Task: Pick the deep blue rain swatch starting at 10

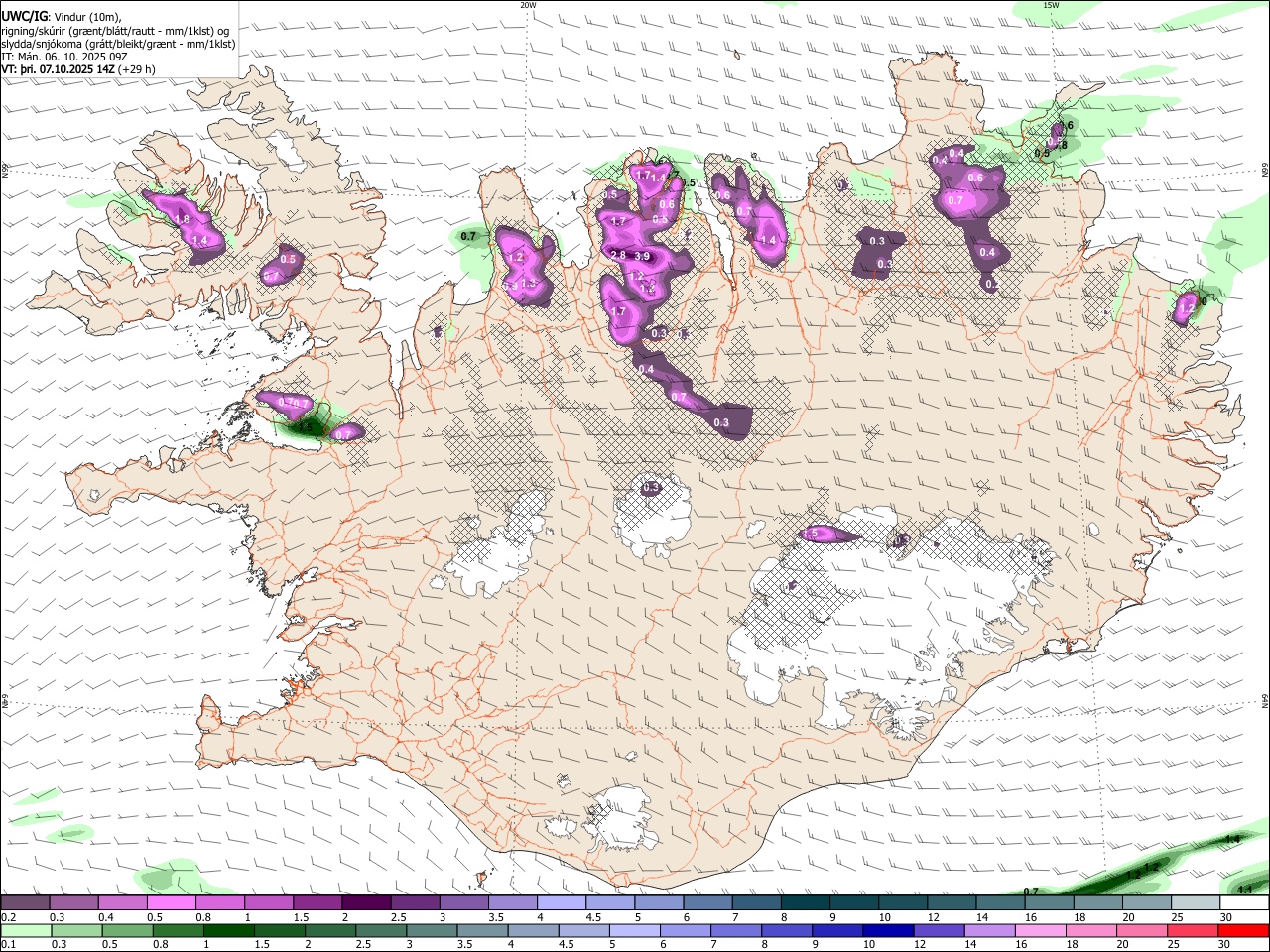Action: click(888, 930)
